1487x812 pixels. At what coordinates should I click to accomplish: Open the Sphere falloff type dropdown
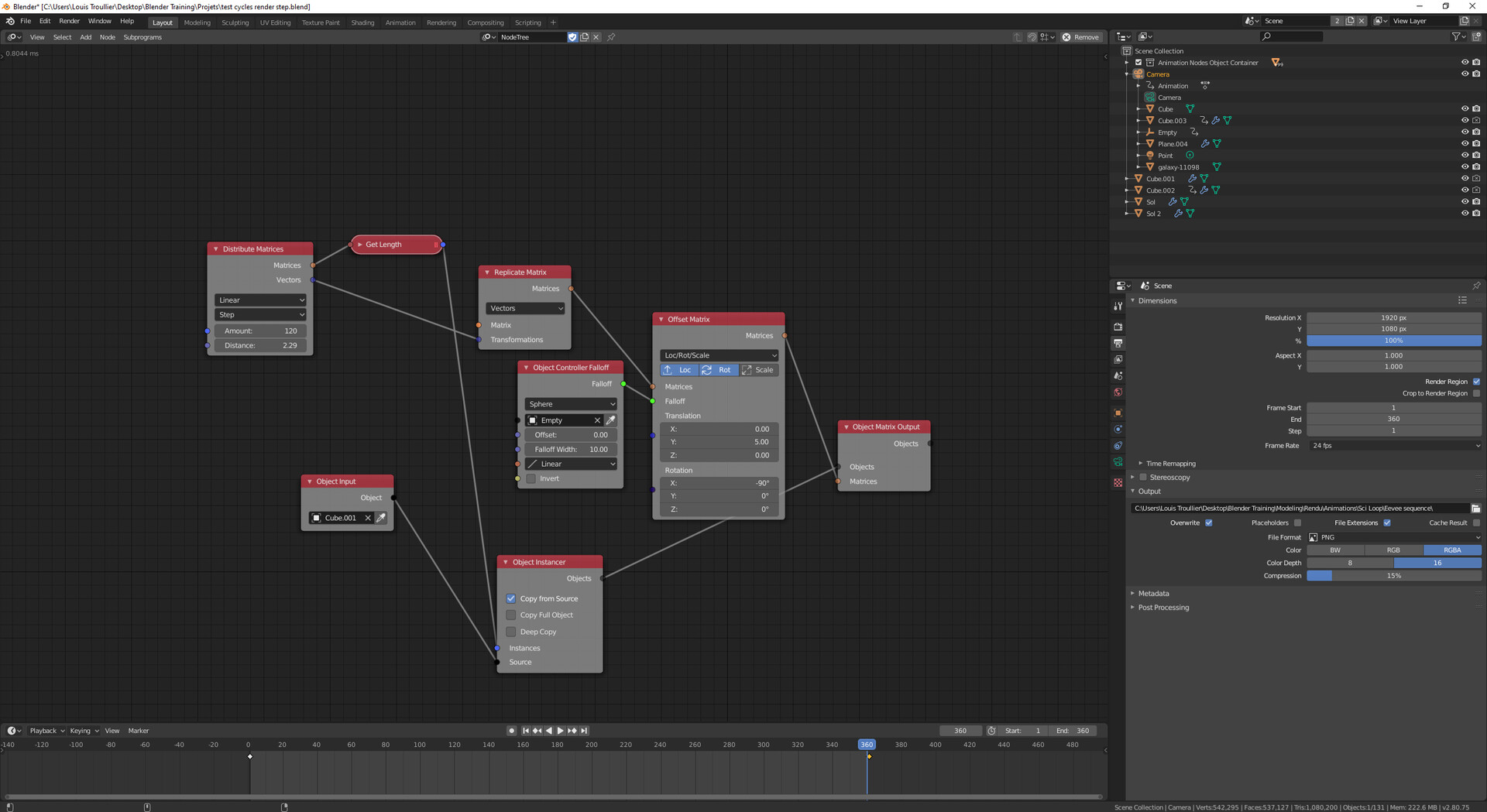(x=571, y=404)
